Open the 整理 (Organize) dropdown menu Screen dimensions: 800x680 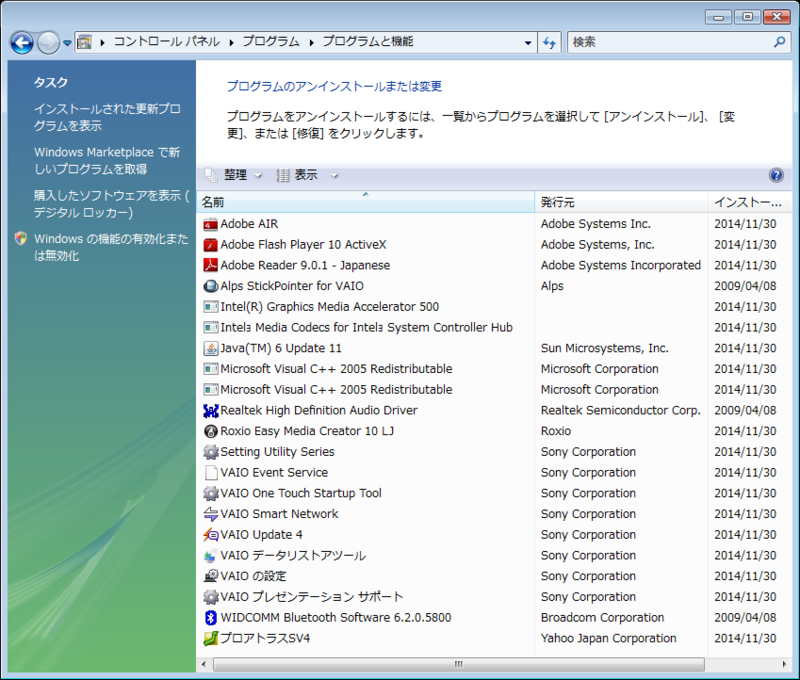point(233,175)
